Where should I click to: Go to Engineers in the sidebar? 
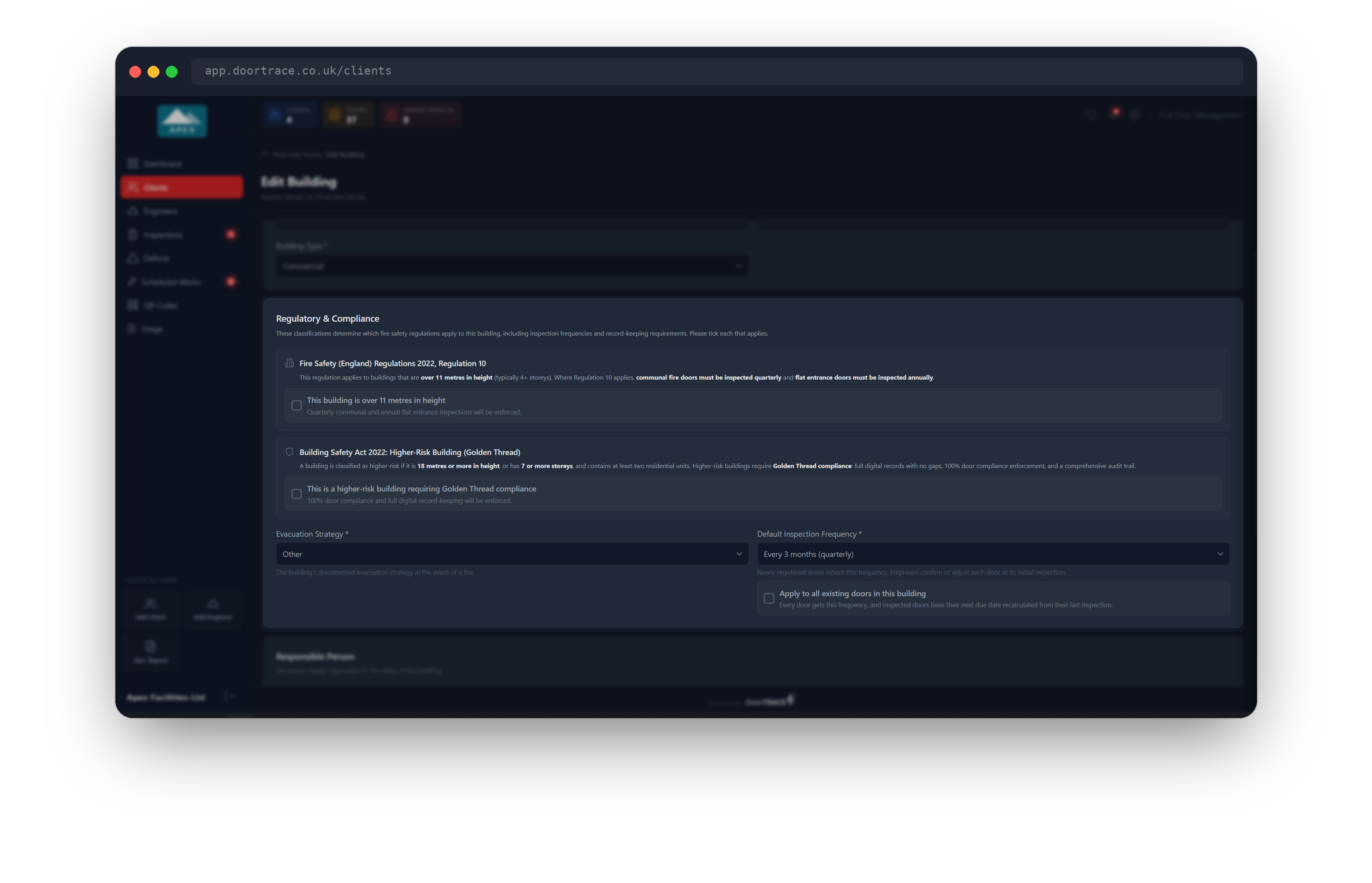click(x=182, y=211)
